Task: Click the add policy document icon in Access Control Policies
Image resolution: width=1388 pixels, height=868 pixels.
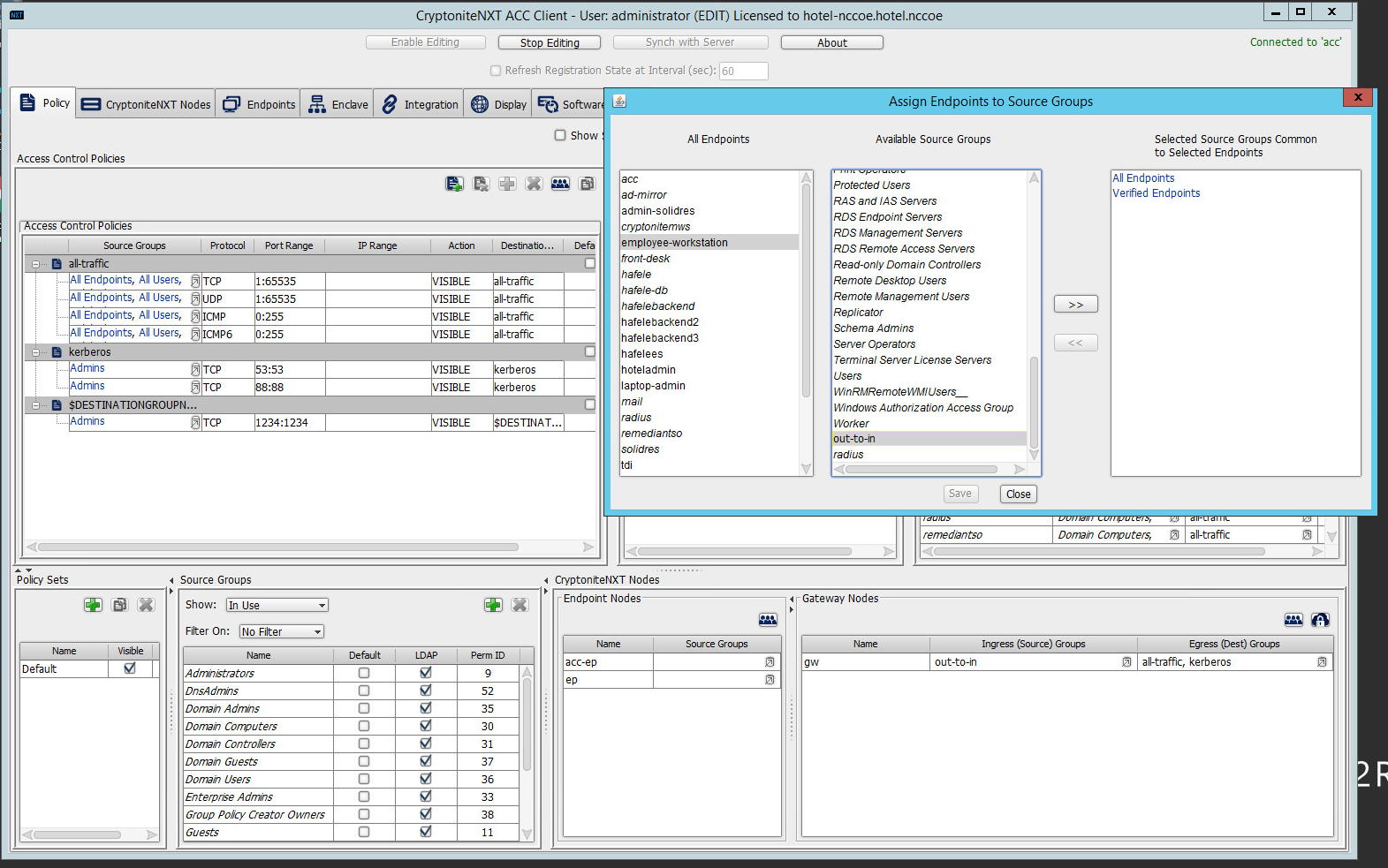Action: coord(454,184)
